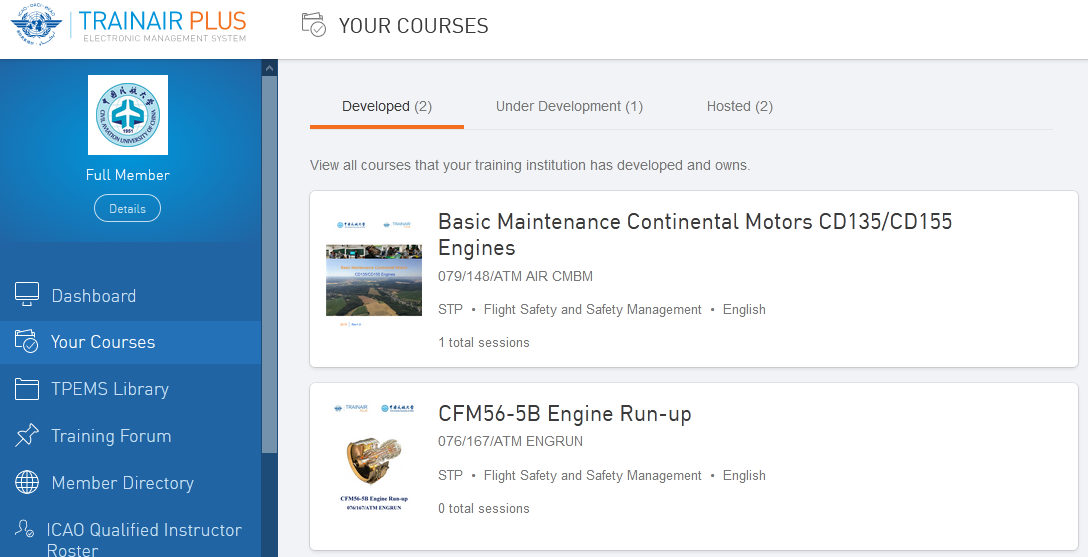Image resolution: width=1088 pixels, height=557 pixels.
Task: Open Member Directory from sidebar menu
Action: [122, 483]
